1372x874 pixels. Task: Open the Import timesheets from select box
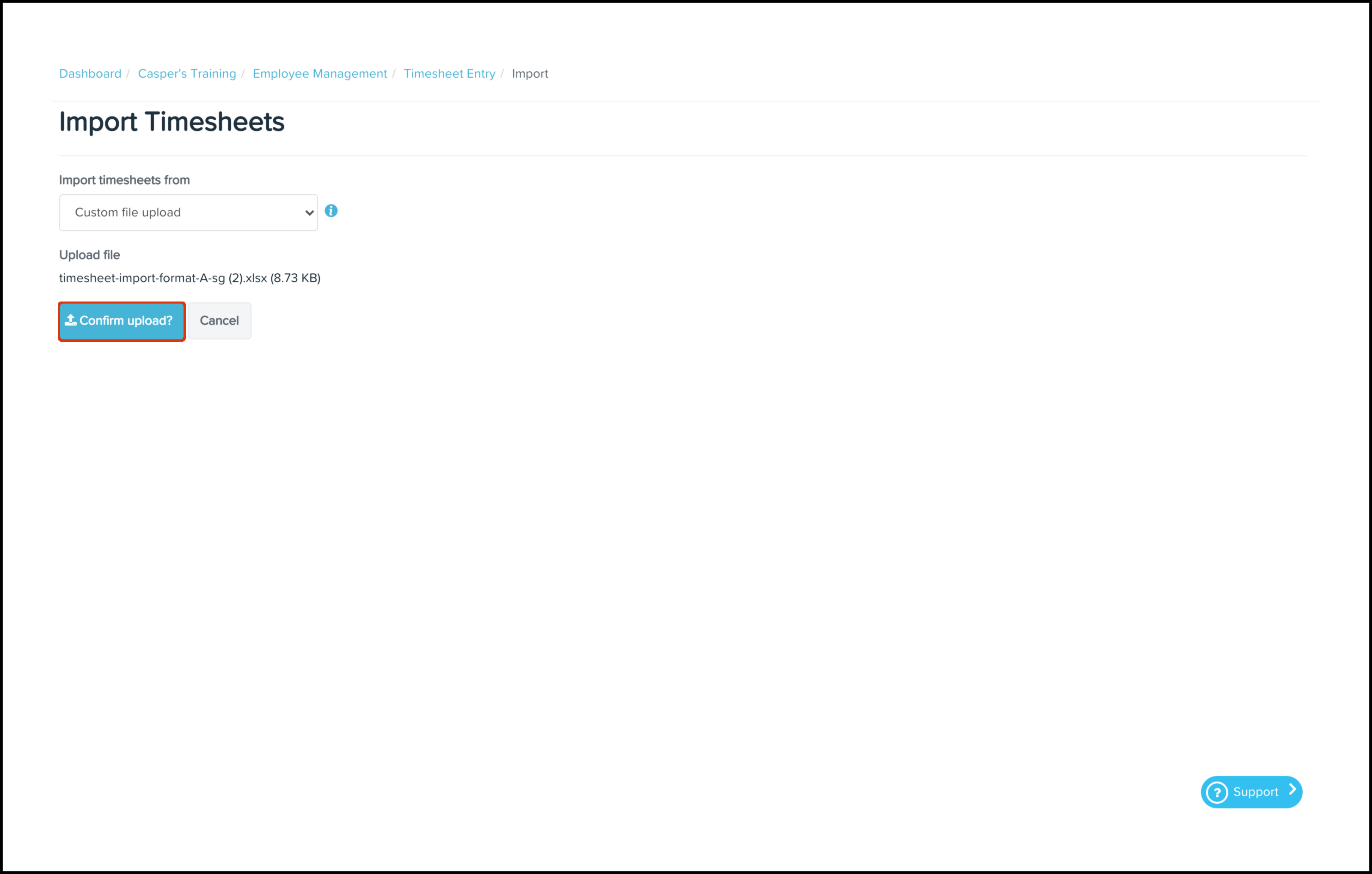(x=188, y=213)
